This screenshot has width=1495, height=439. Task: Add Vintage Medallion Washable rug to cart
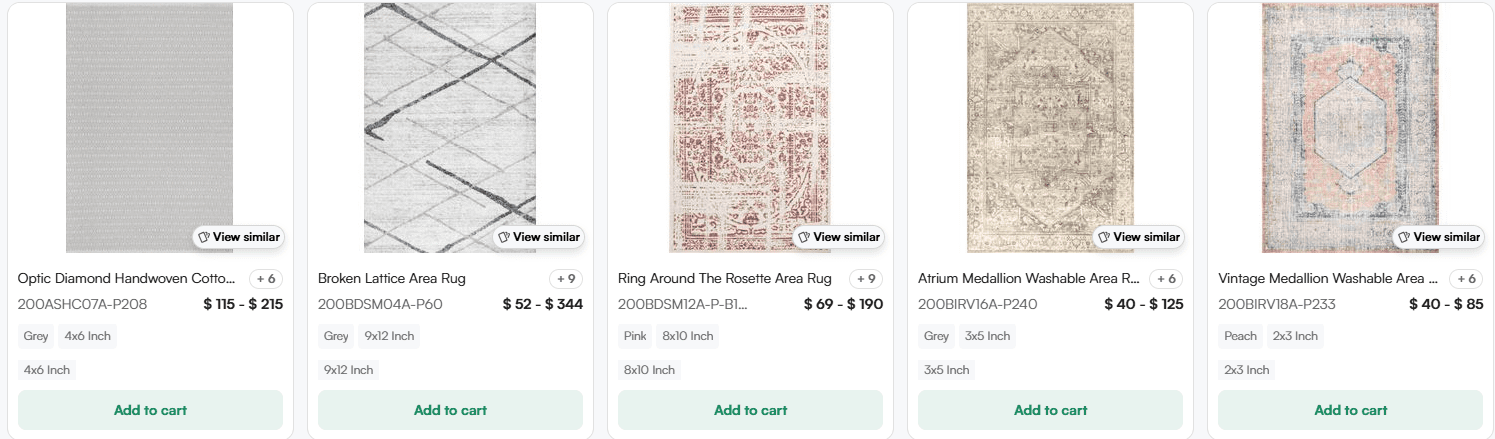click(1350, 410)
